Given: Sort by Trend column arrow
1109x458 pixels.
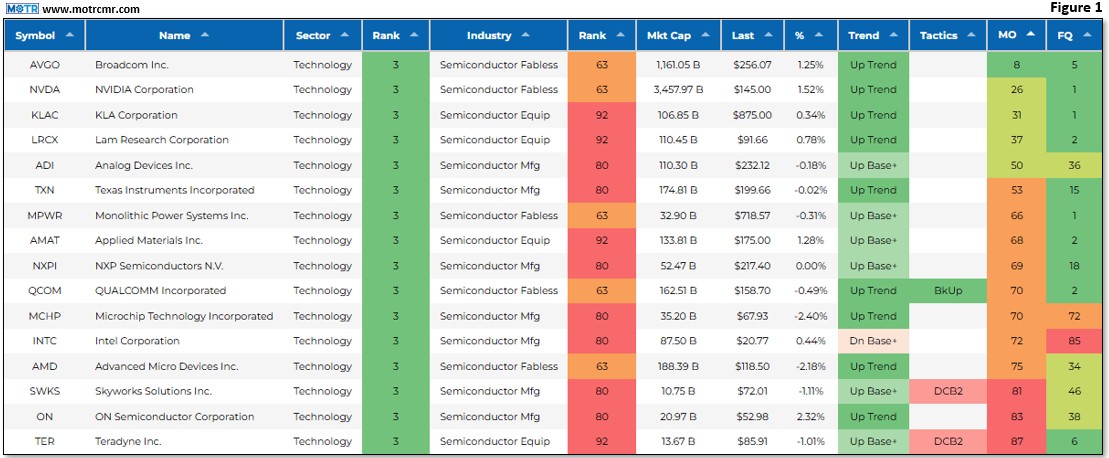Looking at the screenshot, I should pyautogui.click(x=893, y=35).
